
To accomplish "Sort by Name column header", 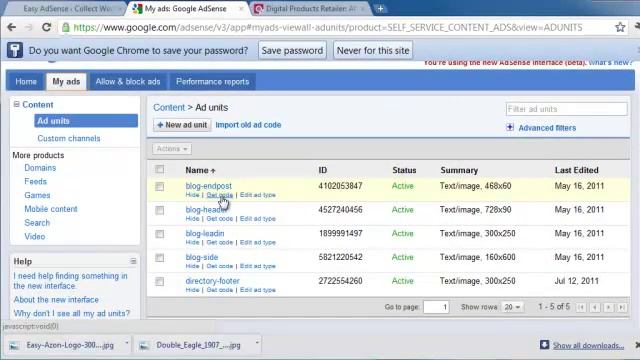I will point(200,170).
